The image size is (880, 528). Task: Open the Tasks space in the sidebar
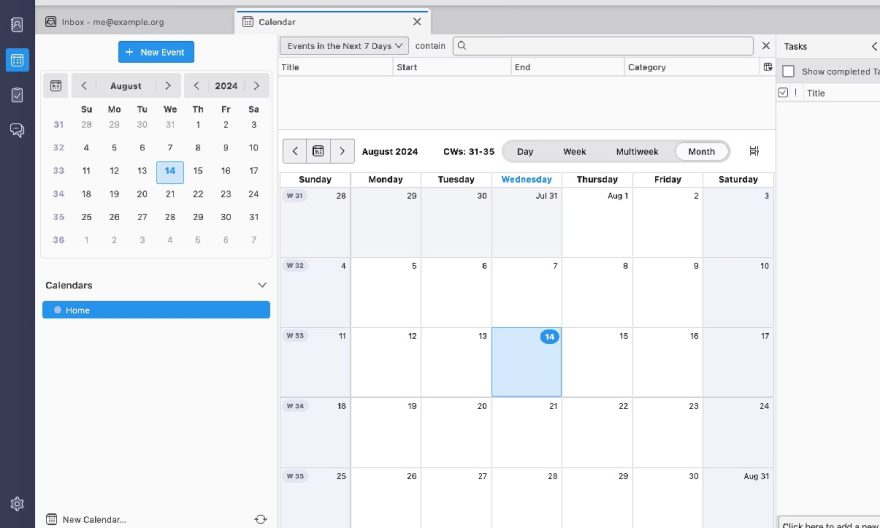pyautogui.click(x=17, y=95)
